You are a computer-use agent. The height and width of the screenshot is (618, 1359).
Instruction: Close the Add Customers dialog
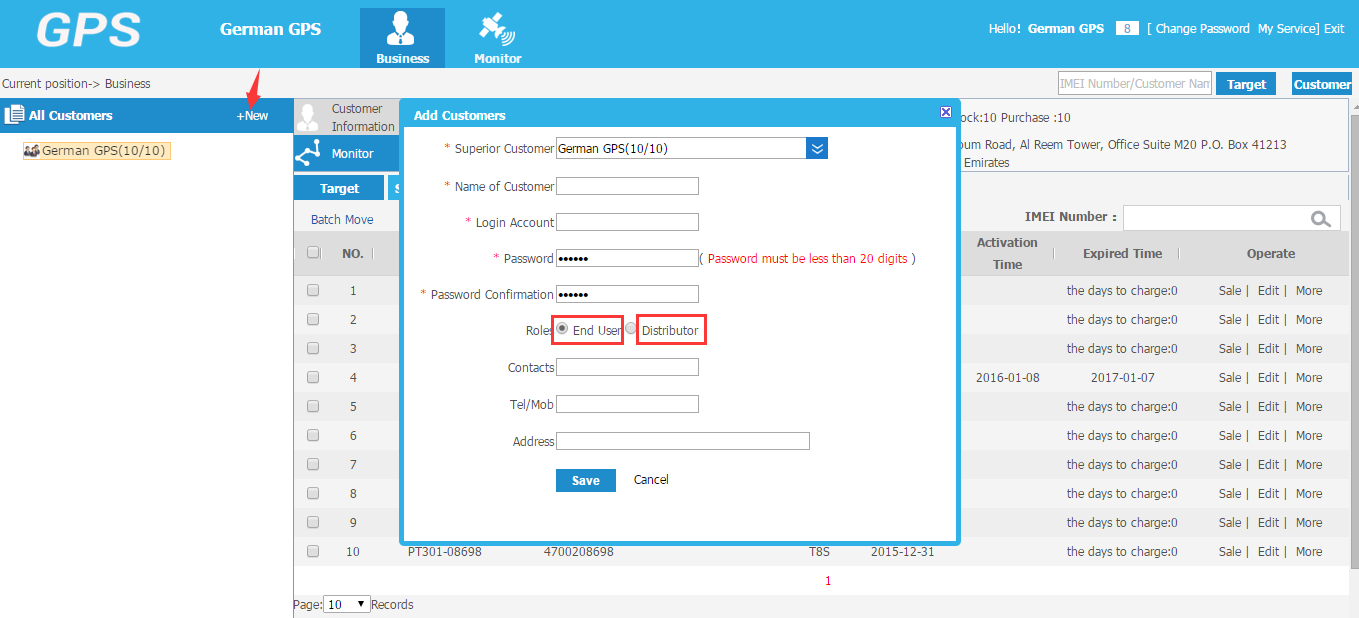946,112
